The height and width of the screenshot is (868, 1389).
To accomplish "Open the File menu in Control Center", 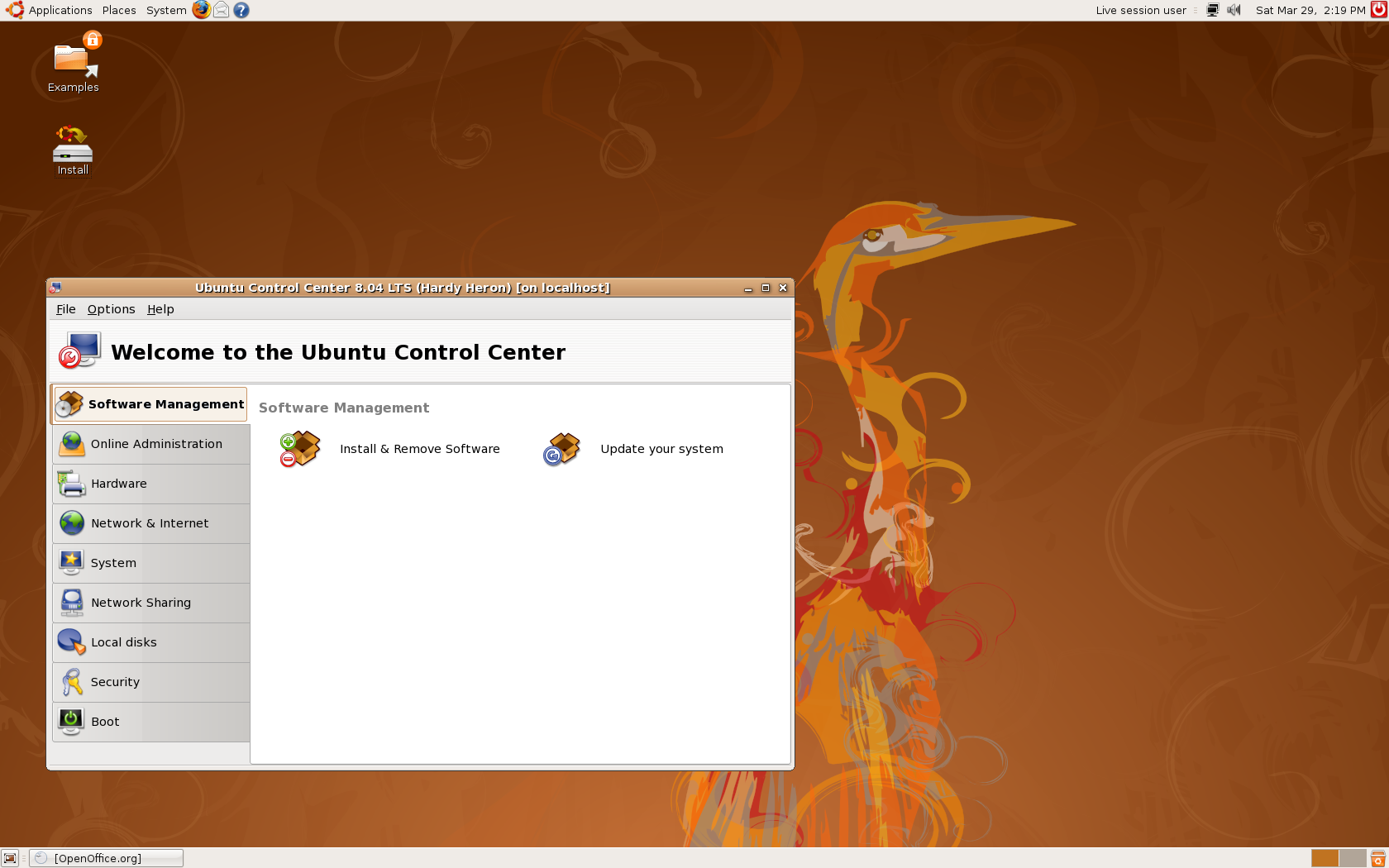I will 66,309.
